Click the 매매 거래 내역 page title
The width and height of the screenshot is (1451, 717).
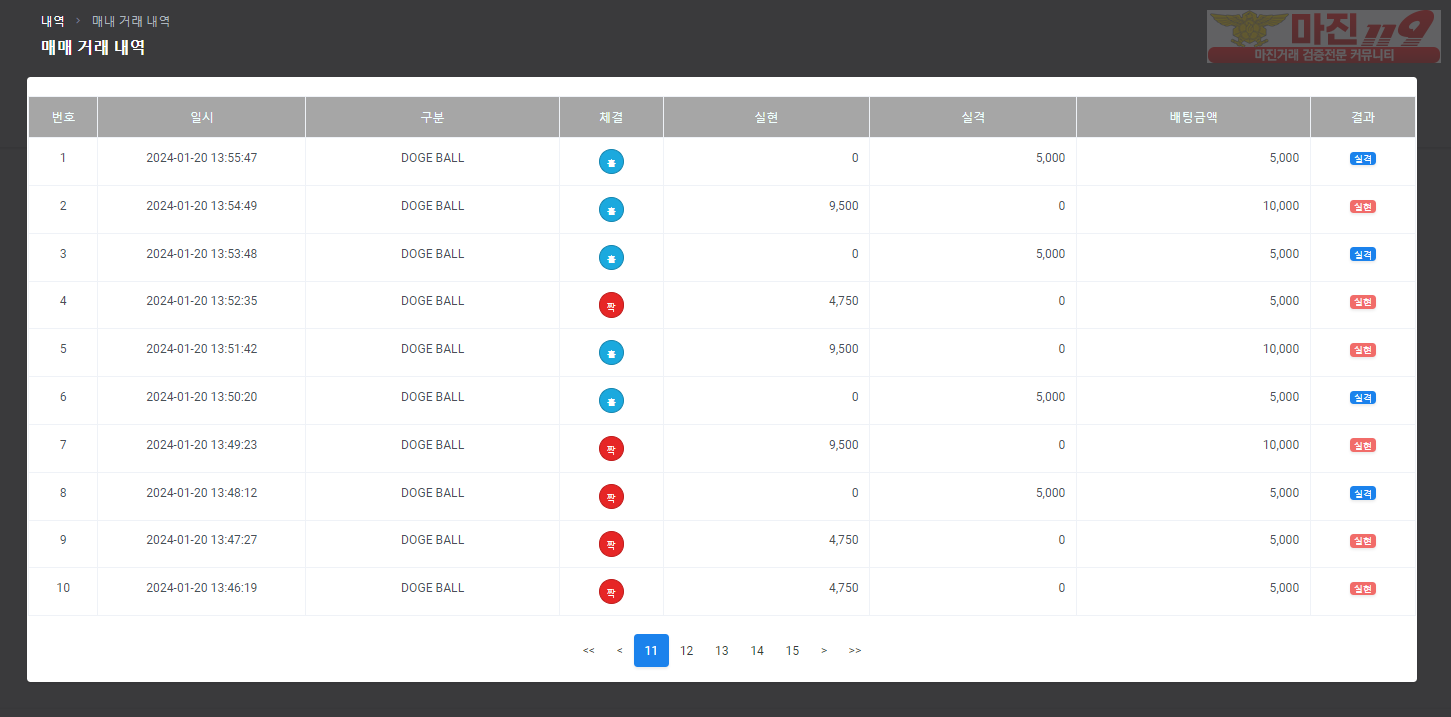click(x=93, y=46)
